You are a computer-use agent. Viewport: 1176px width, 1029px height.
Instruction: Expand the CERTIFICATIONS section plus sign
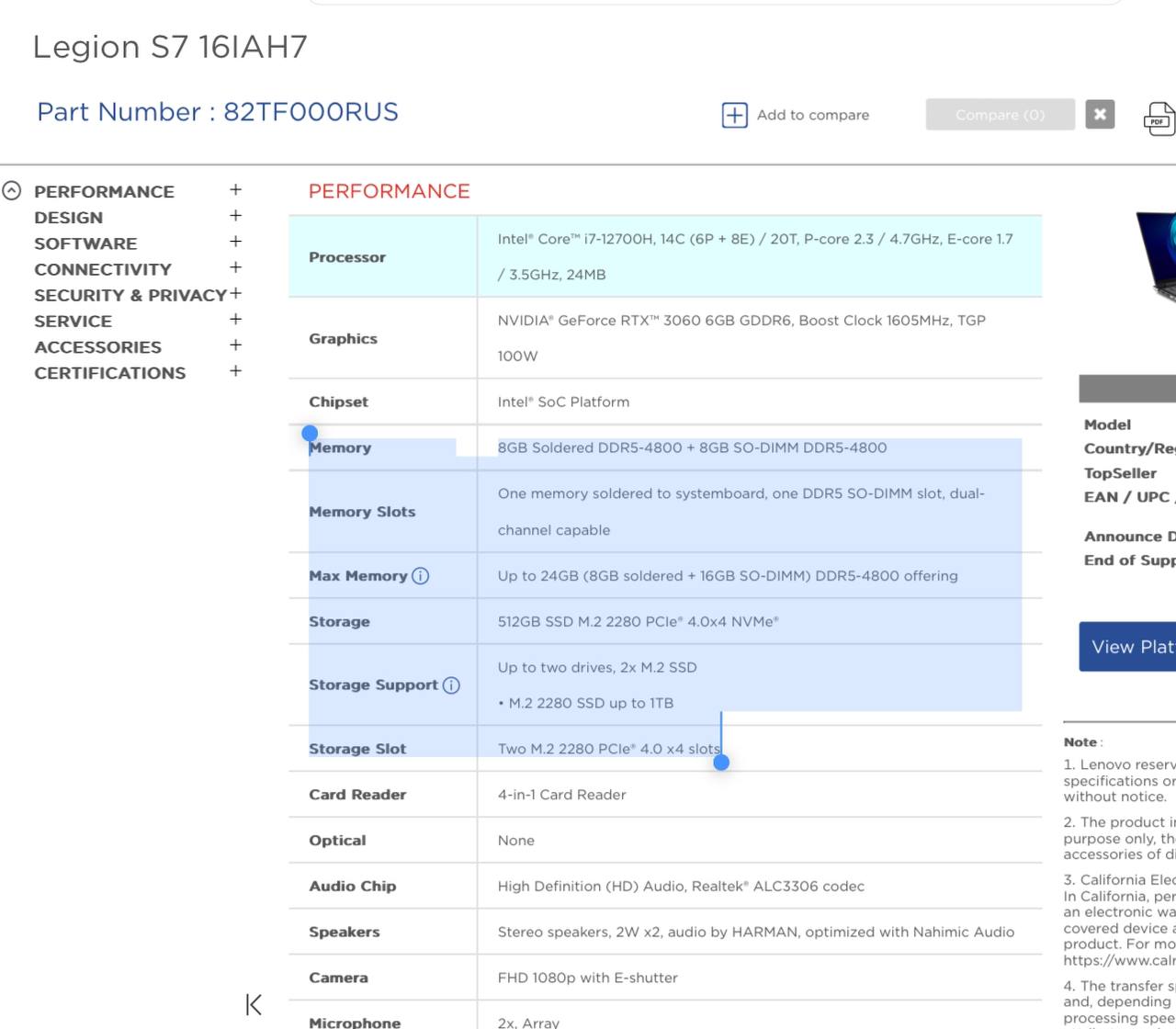coord(235,371)
